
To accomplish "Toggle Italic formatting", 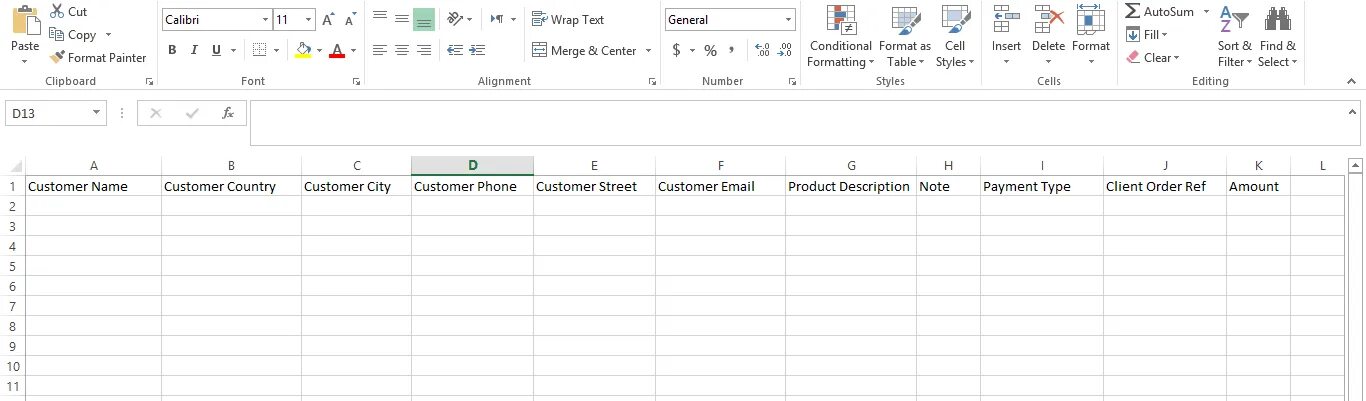I will tap(195, 50).
